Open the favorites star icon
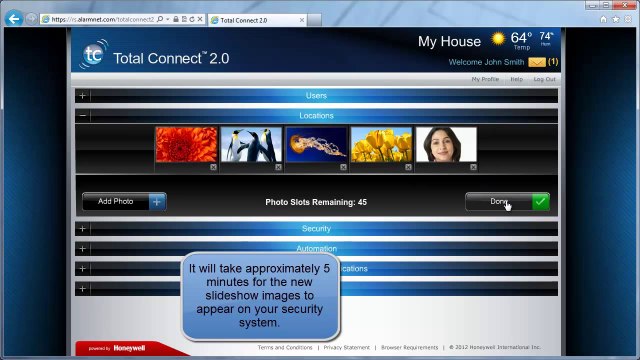 (616, 19)
